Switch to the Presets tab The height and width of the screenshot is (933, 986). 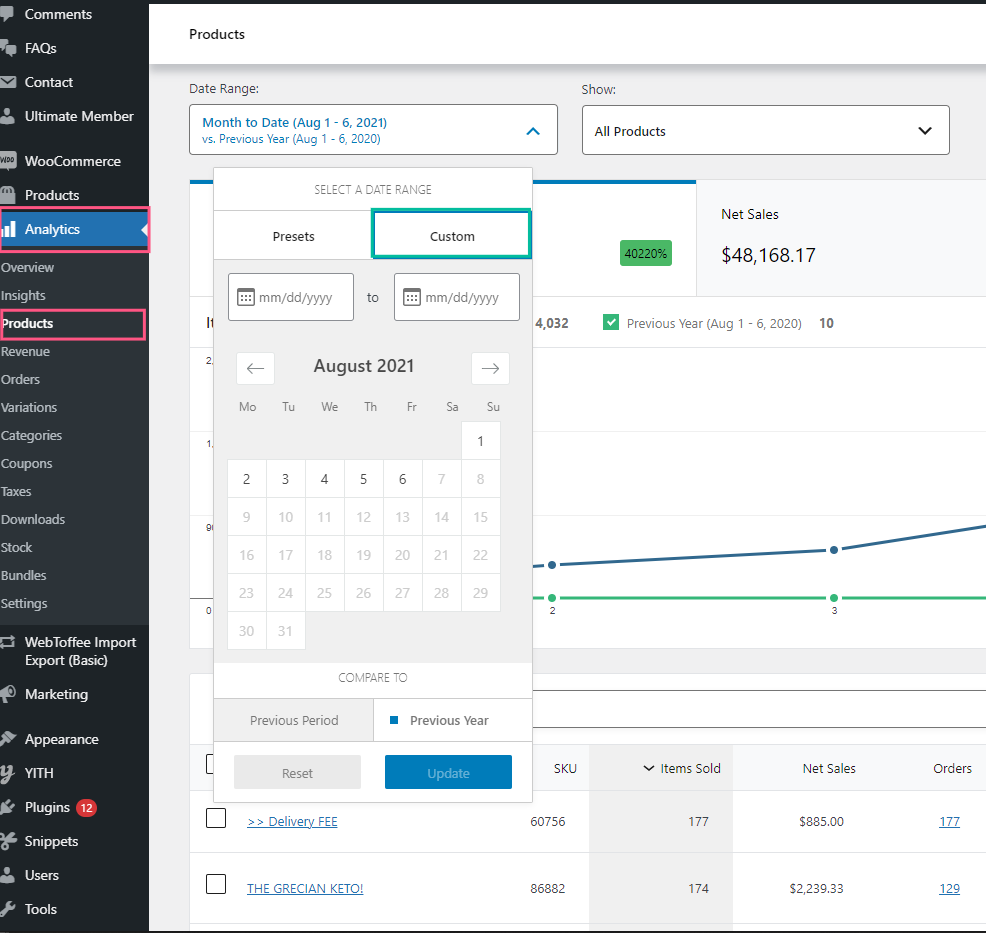tap(293, 236)
